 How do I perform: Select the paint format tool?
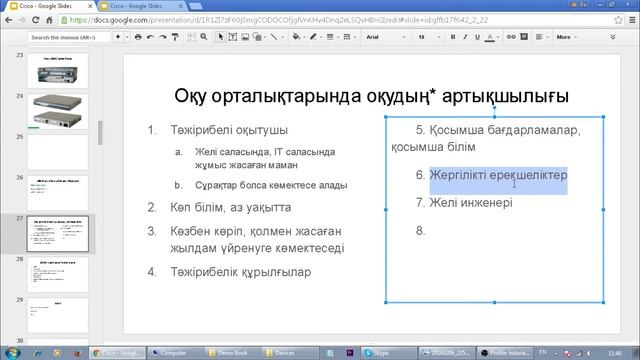click(x=175, y=37)
